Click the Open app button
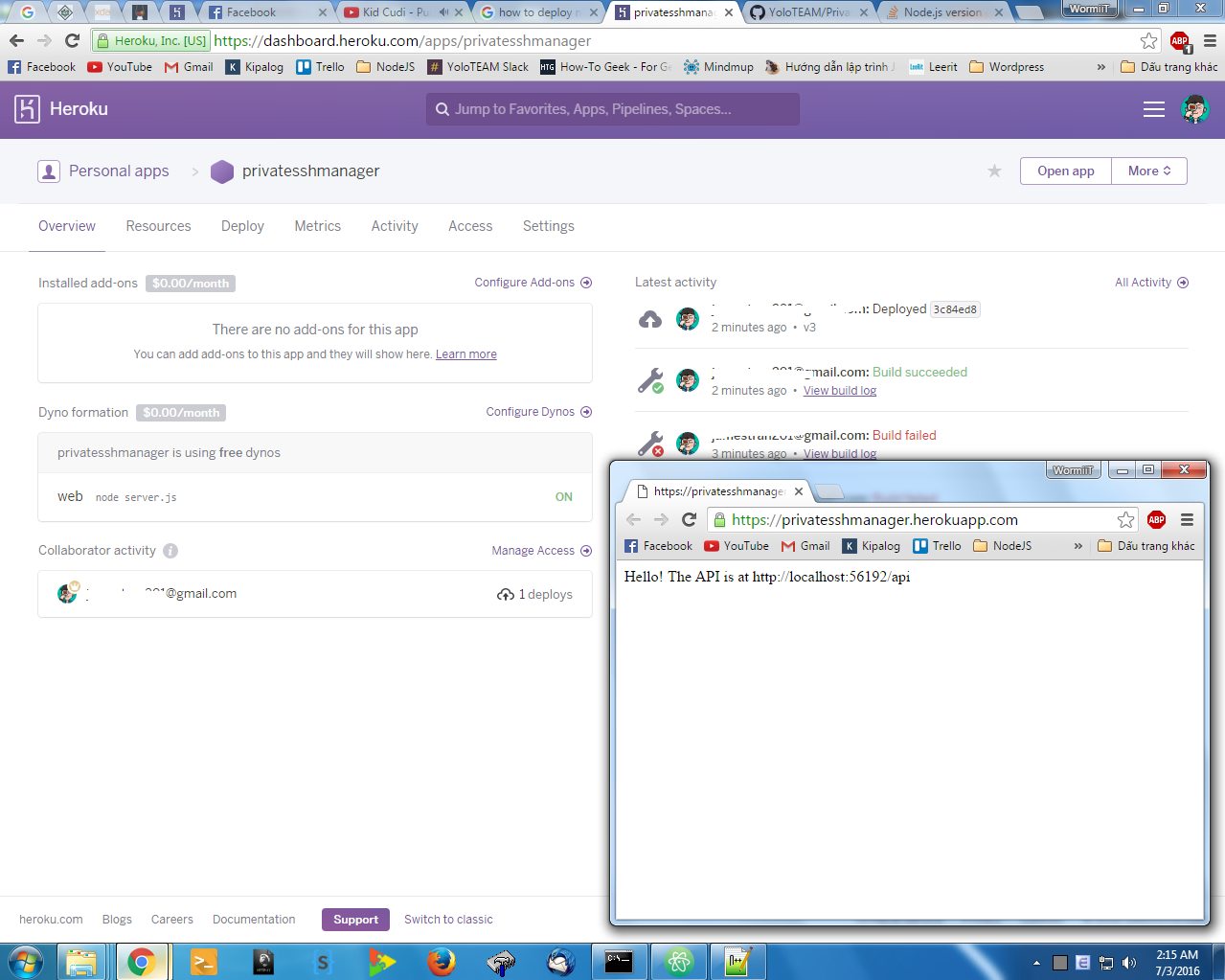The height and width of the screenshot is (980, 1225). (1066, 171)
